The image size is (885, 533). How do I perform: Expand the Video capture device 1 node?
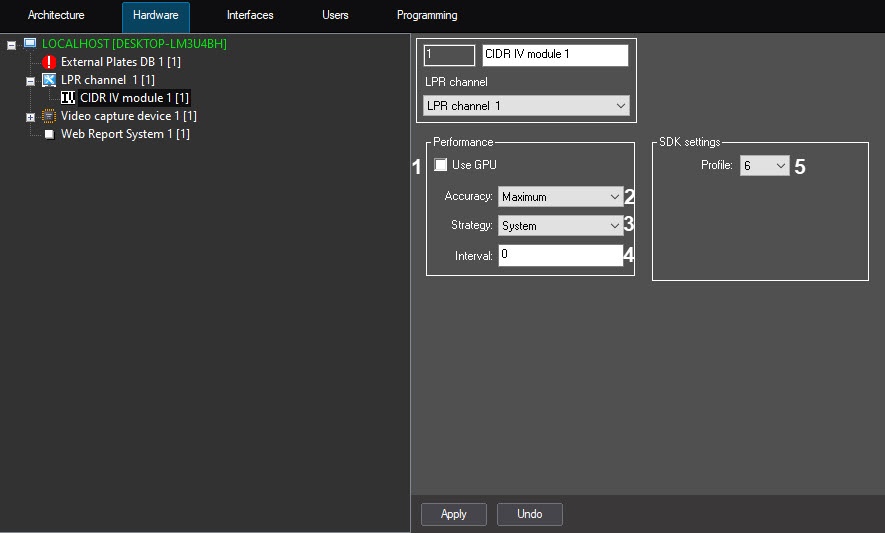(30, 117)
